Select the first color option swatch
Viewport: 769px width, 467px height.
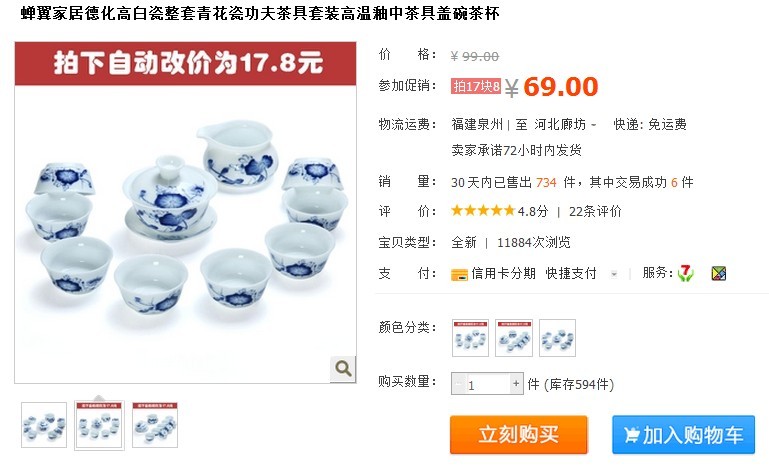coord(470,338)
